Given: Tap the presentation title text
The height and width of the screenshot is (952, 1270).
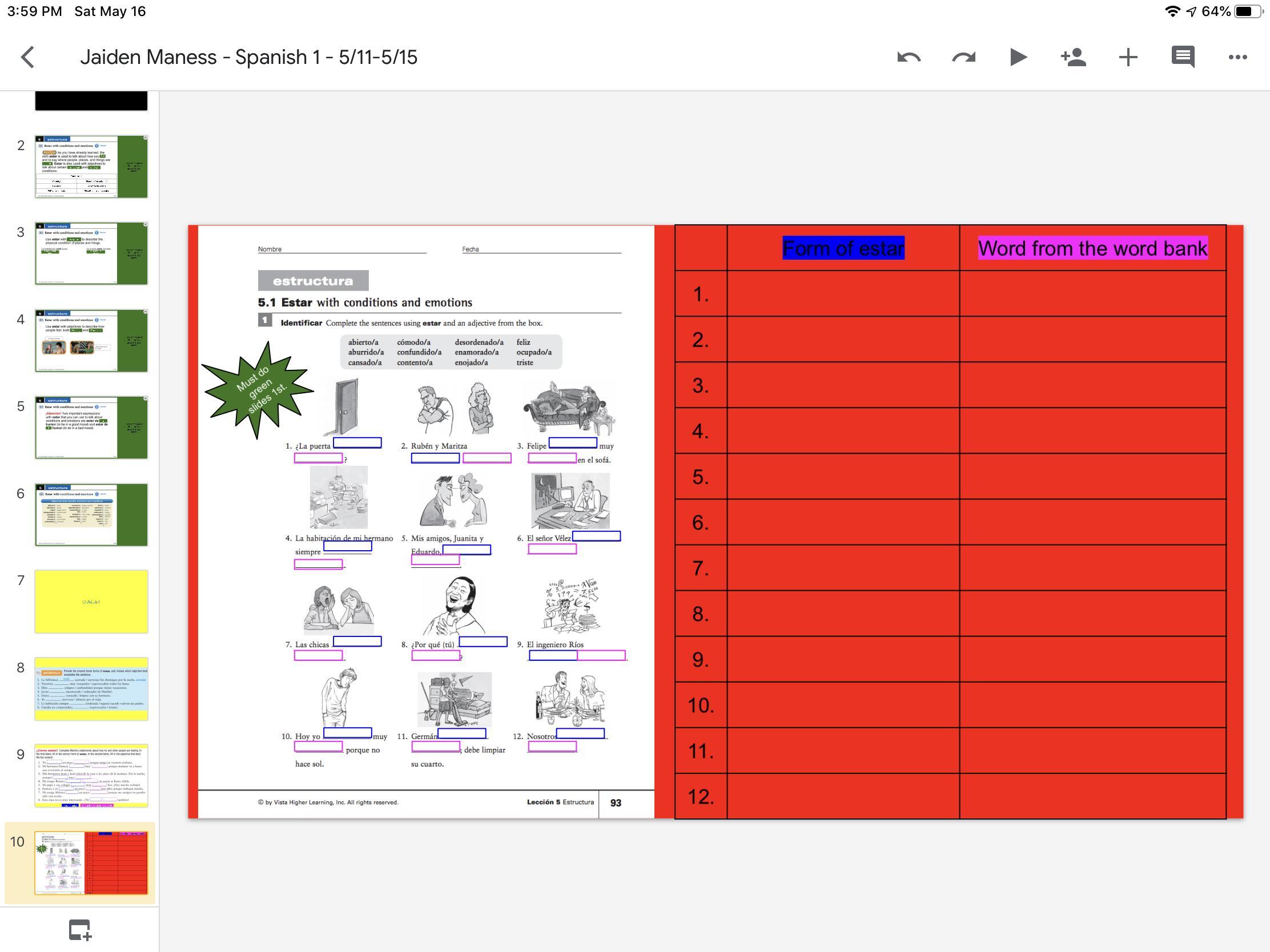Looking at the screenshot, I should [x=248, y=57].
